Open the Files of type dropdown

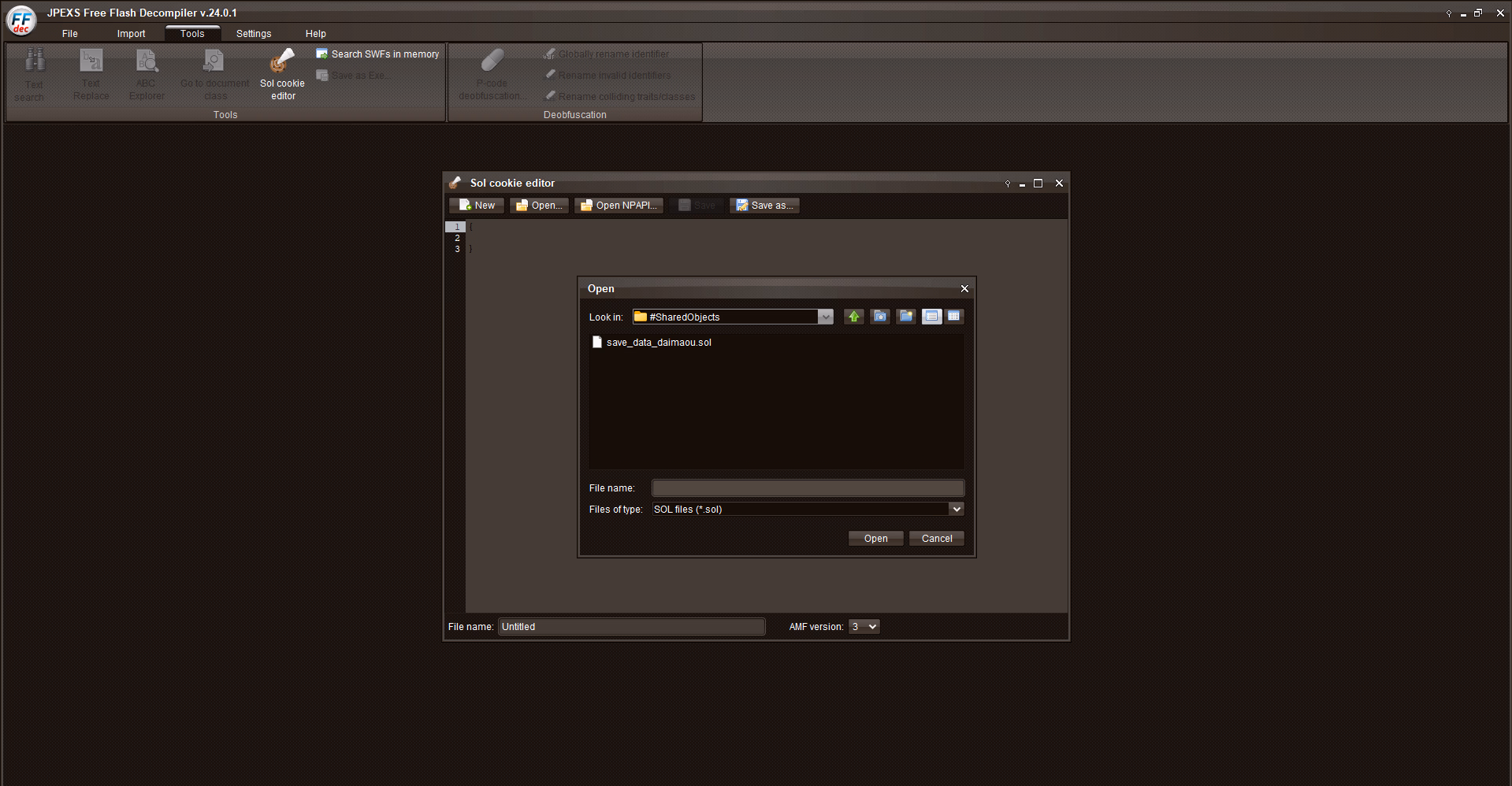(x=956, y=510)
